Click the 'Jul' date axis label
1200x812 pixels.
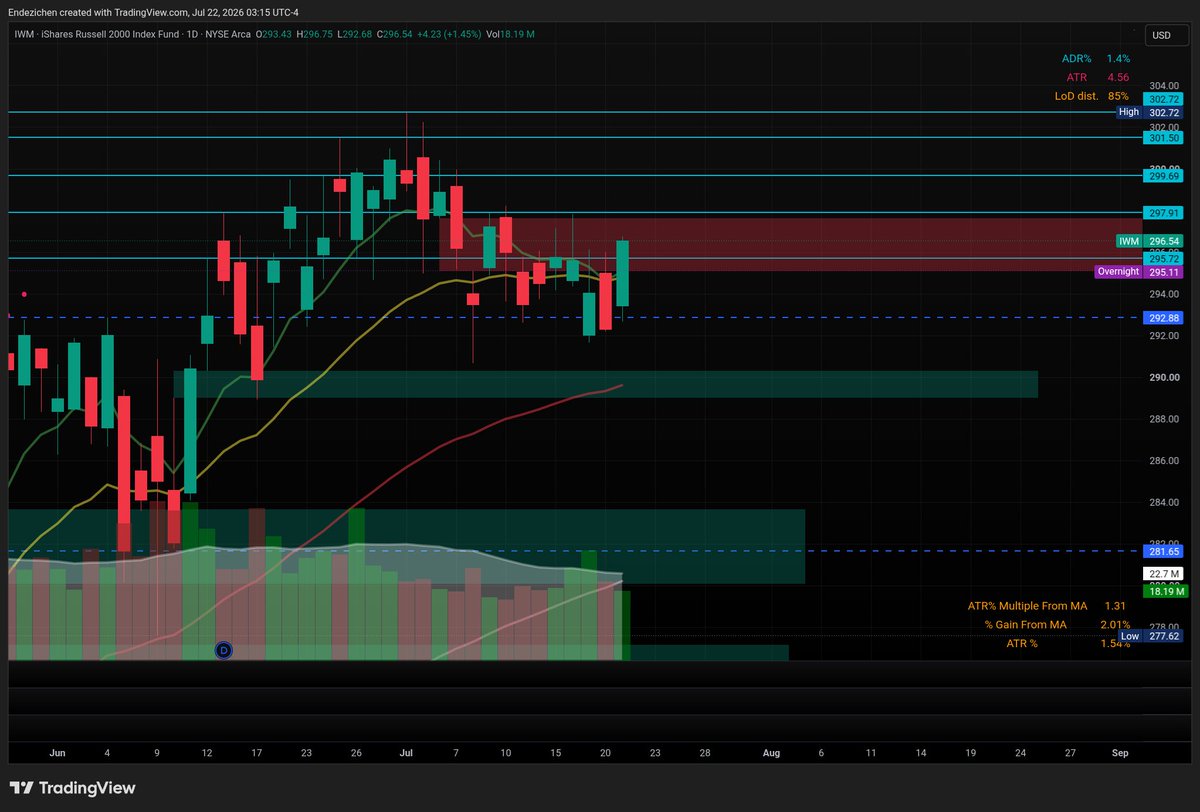tap(407, 752)
